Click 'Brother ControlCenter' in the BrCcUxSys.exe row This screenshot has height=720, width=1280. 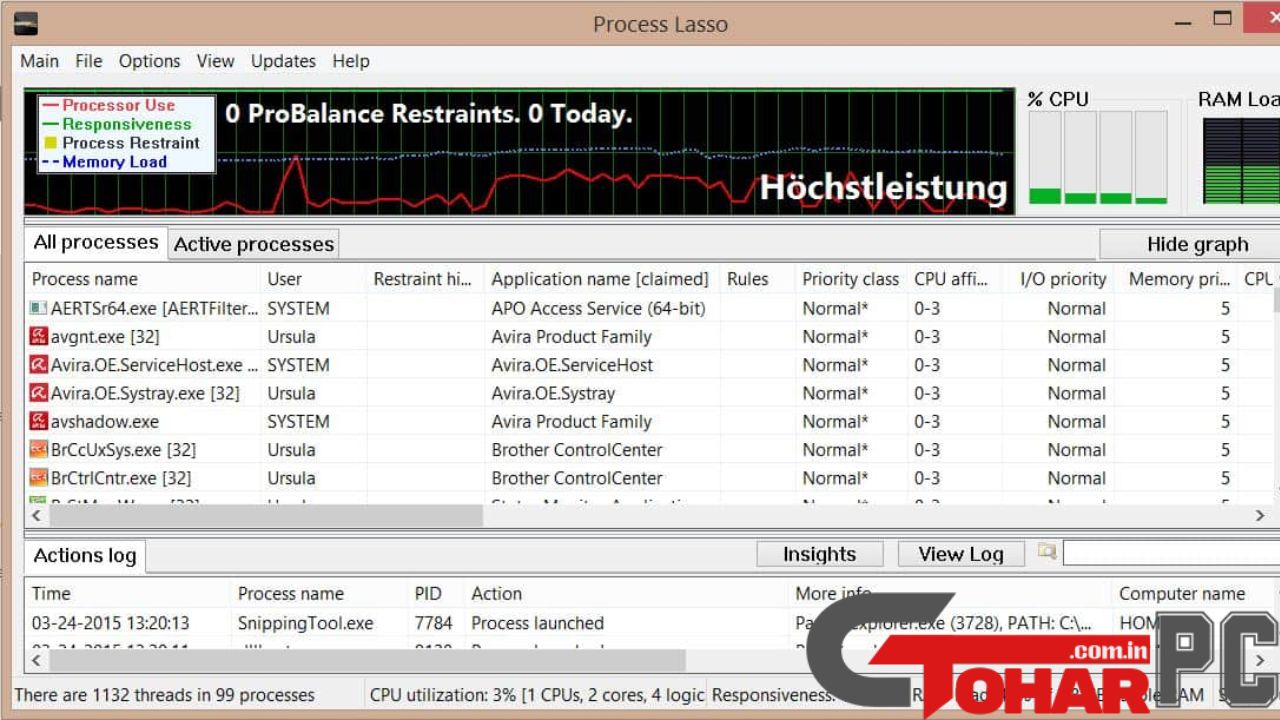577,449
